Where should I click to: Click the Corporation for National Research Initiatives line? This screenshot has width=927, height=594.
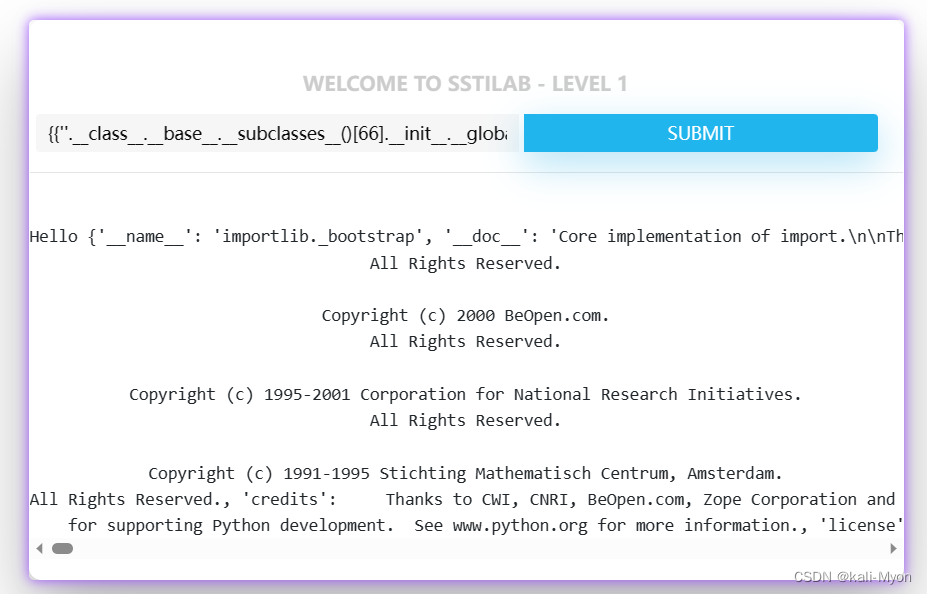[465, 394]
